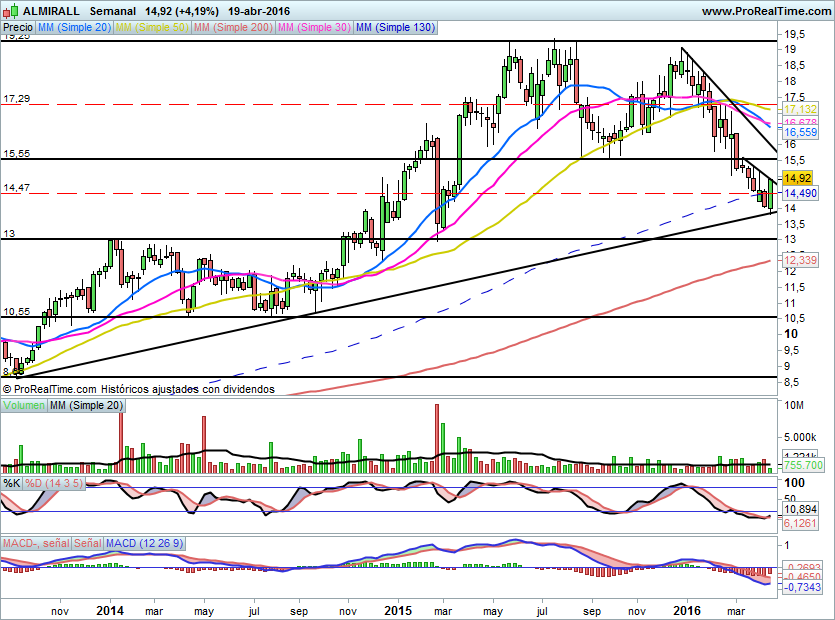Click the 2014 year label on time axis
Image resolution: width=835 pixels, height=620 pixels.
coord(110,610)
